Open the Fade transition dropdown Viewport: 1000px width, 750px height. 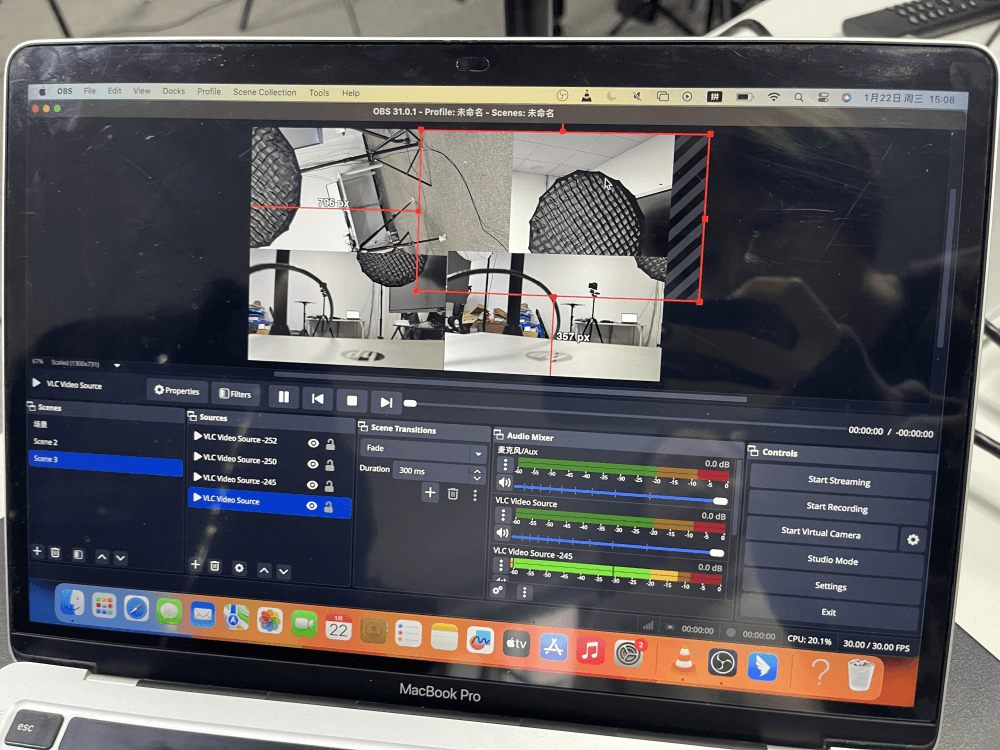coord(423,450)
